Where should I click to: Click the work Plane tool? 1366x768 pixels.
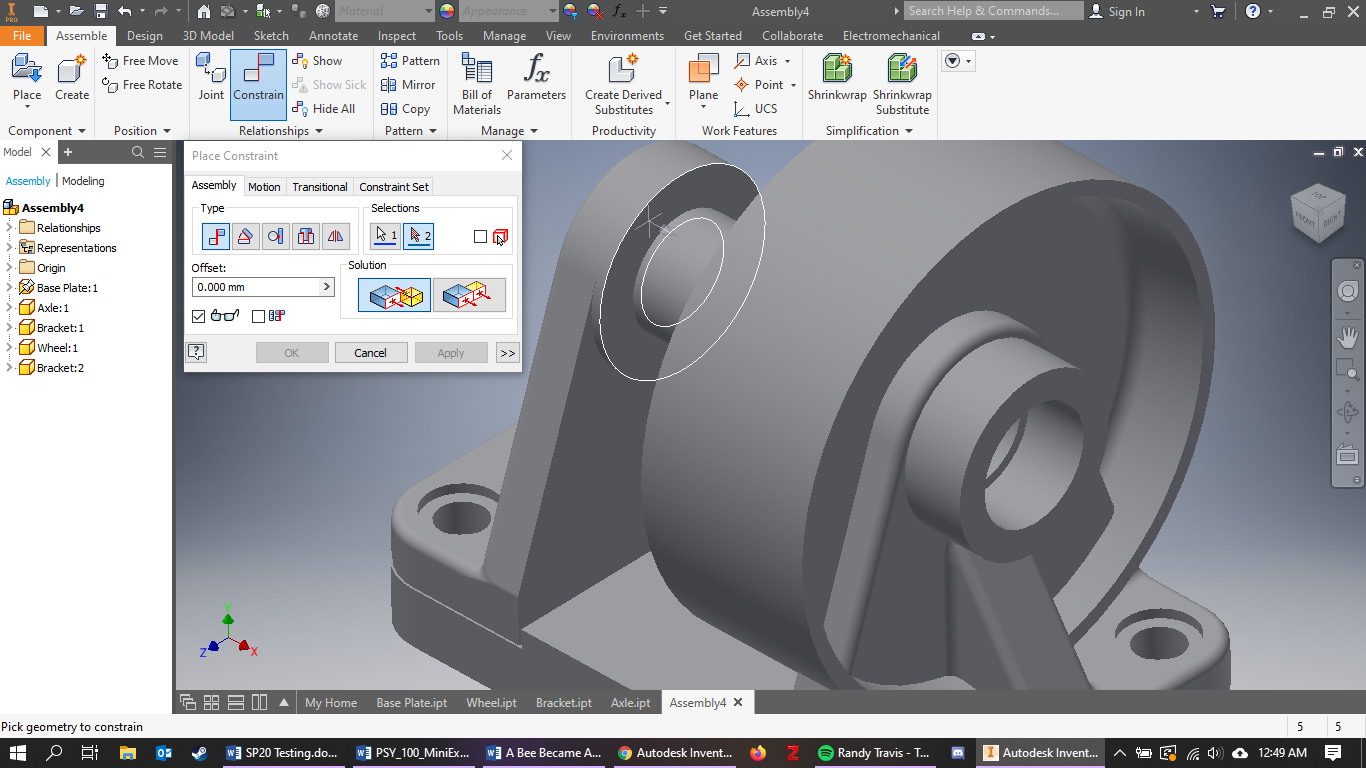(703, 82)
